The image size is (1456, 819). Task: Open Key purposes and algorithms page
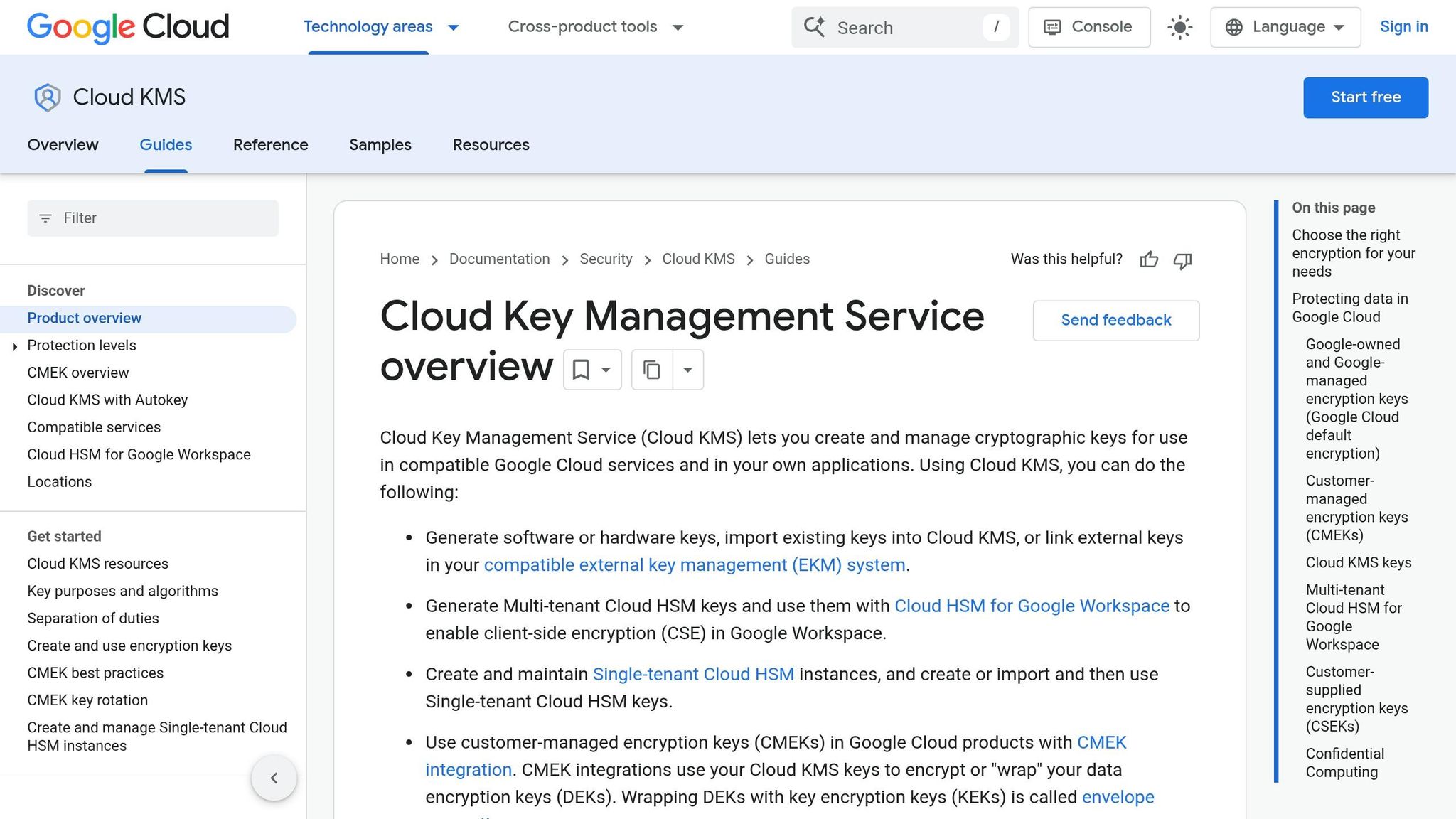[122, 591]
